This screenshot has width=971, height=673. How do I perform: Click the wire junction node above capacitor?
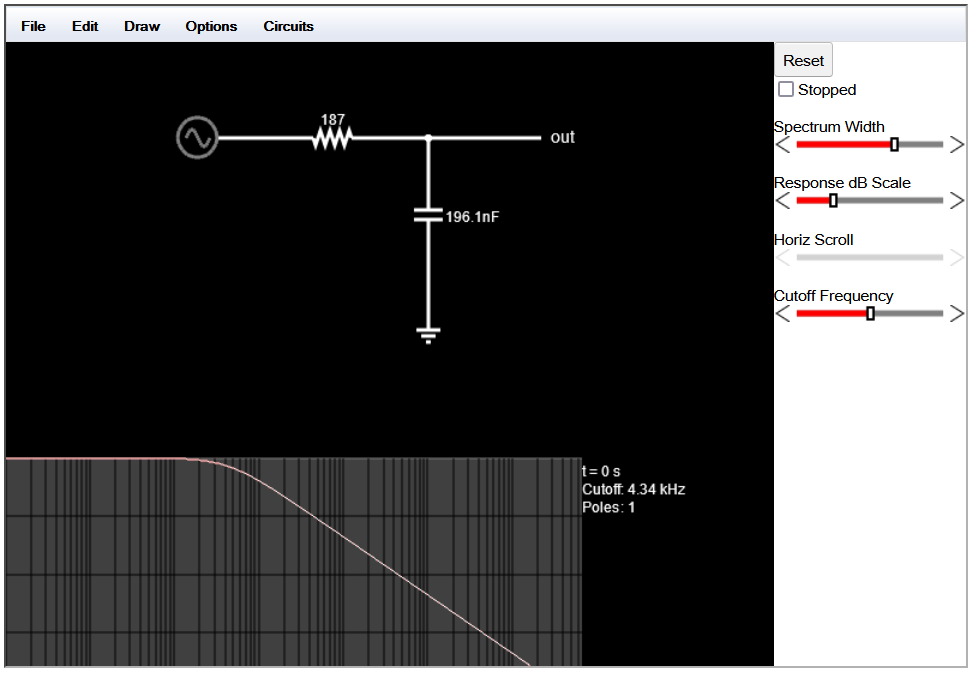point(428,137)
